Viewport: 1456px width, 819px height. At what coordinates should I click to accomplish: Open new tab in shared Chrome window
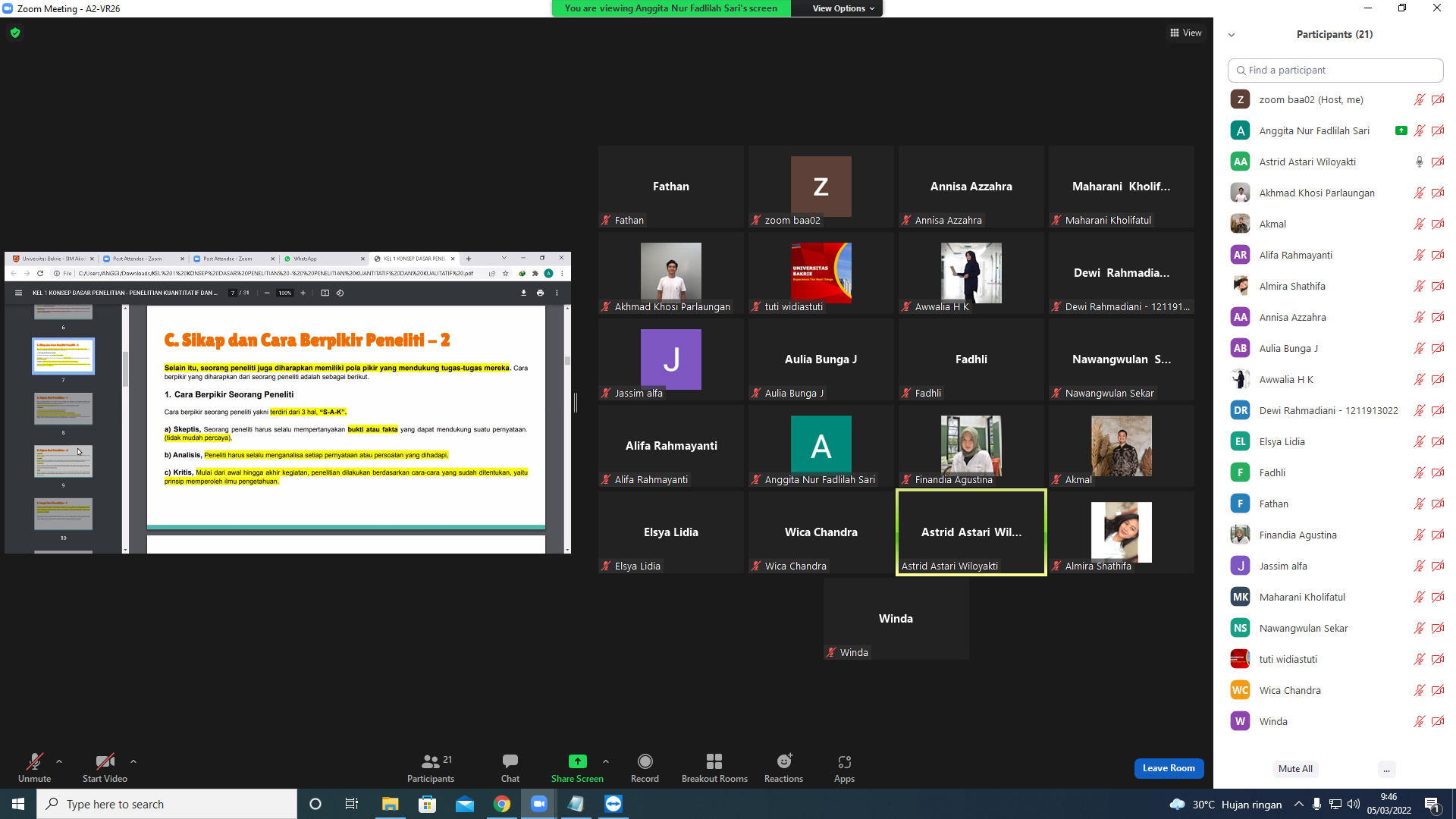pos(469,259)
